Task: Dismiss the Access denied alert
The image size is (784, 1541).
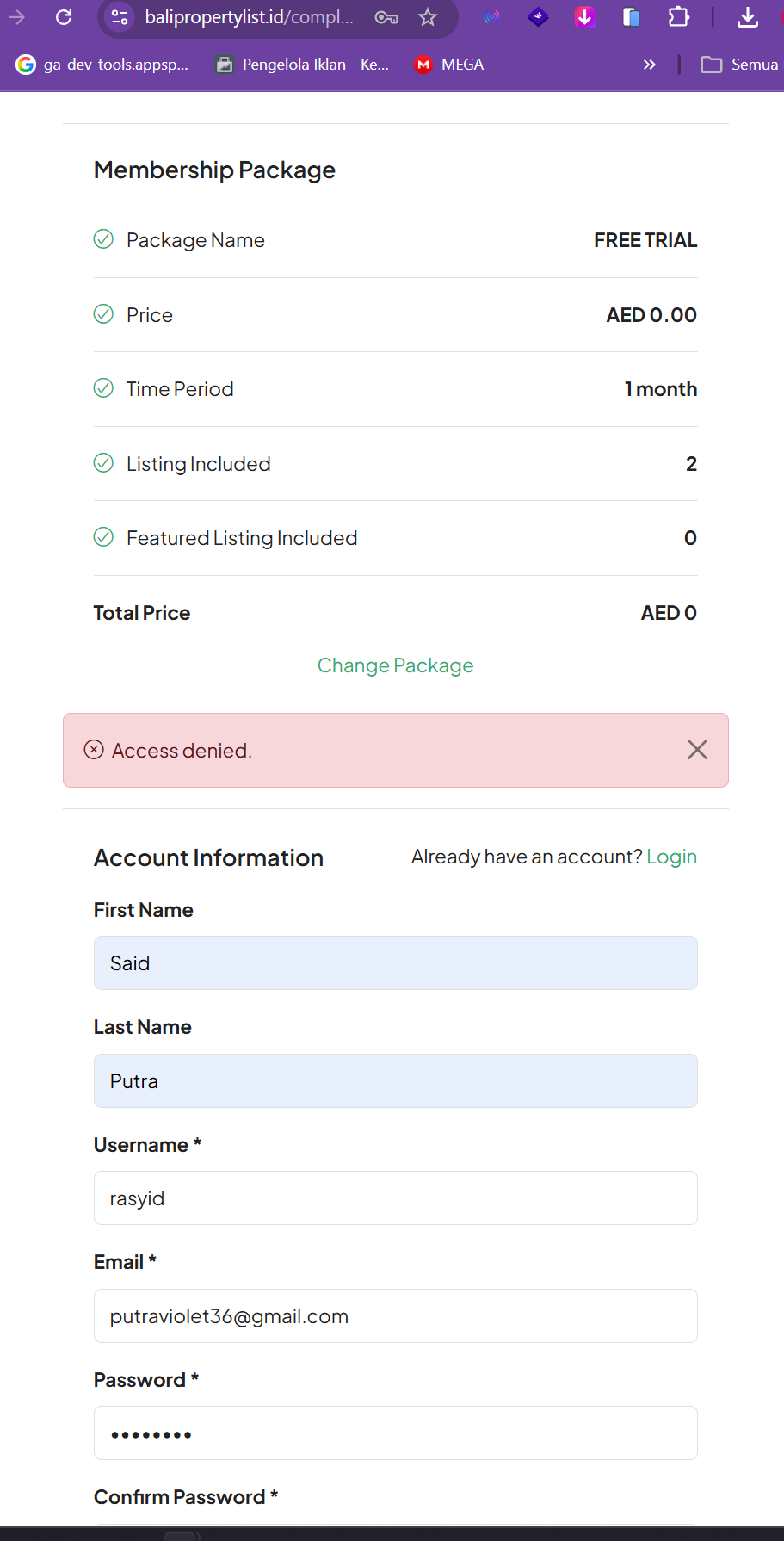Action: point(697,750)
